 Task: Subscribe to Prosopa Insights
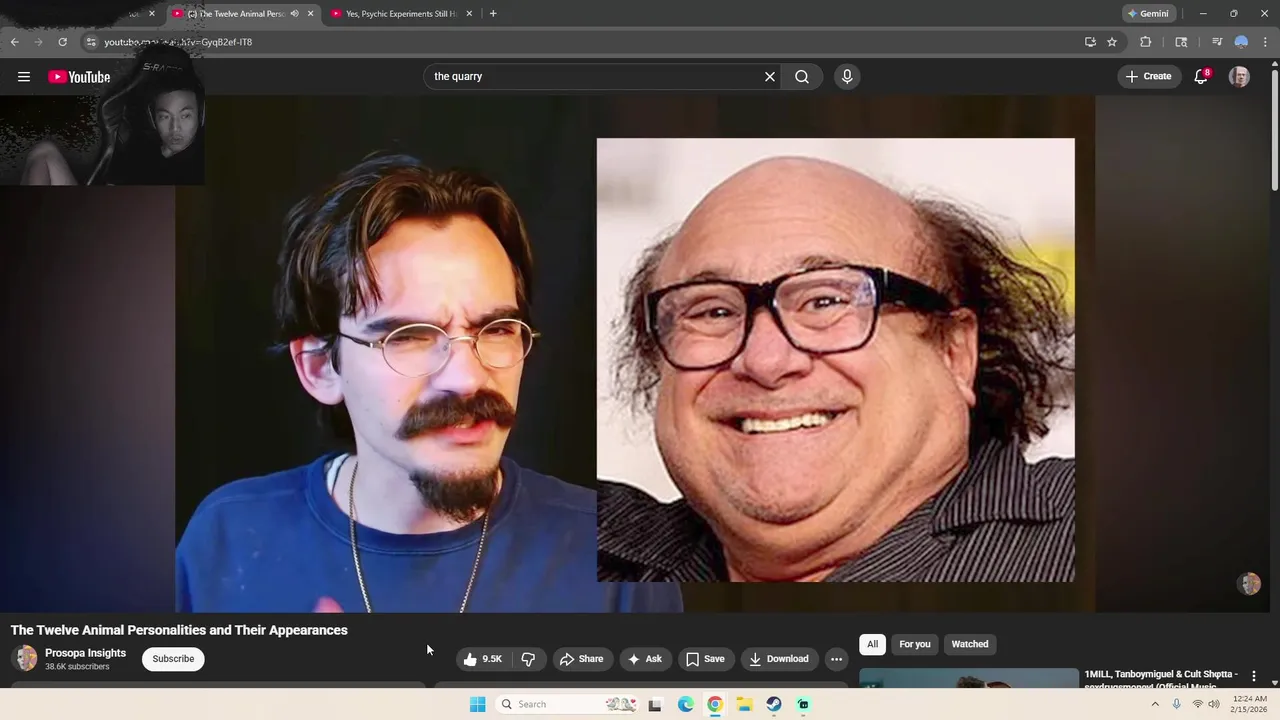coord(173,659)
